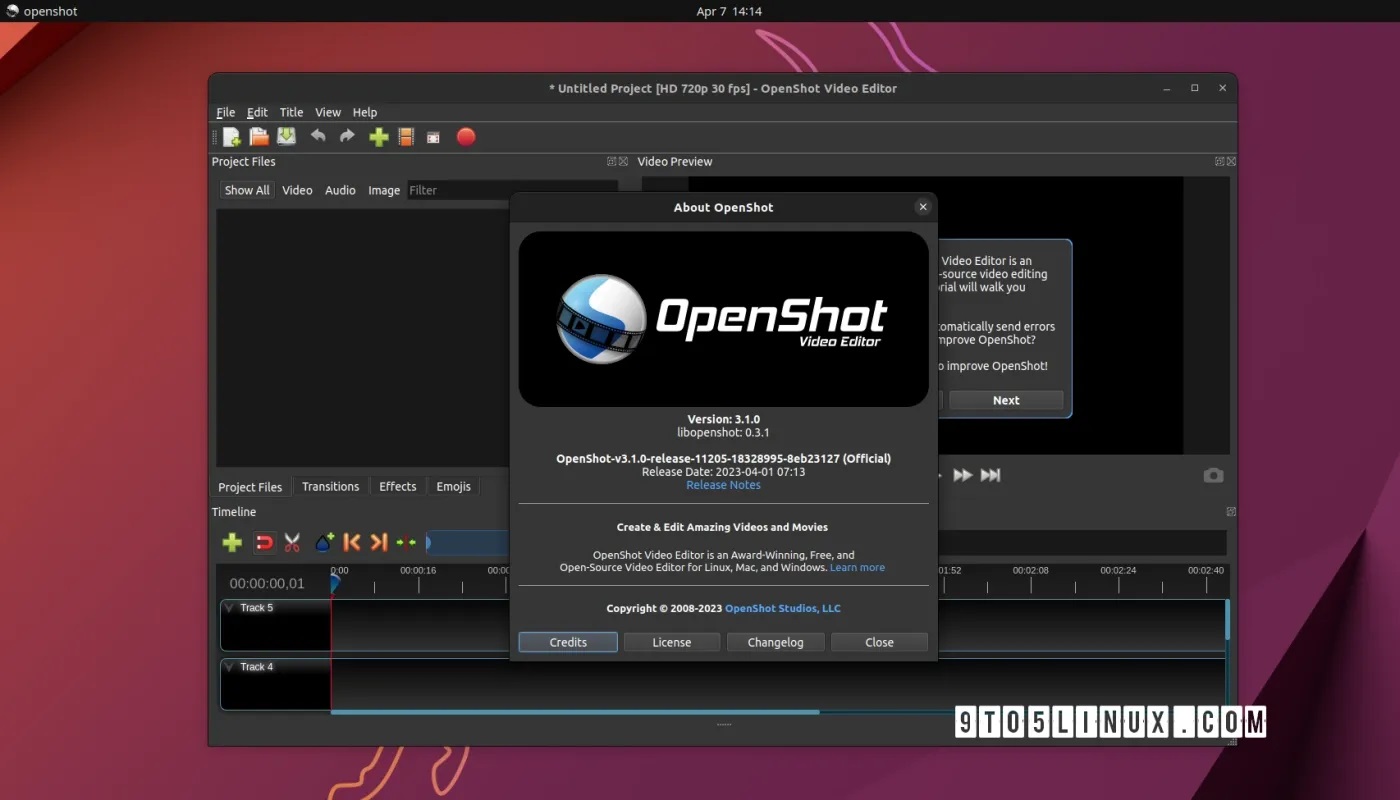This screenshot has height=800, width=1400.
Task: Click Next in the tutorial popup
Action: tap(1006, 400)
